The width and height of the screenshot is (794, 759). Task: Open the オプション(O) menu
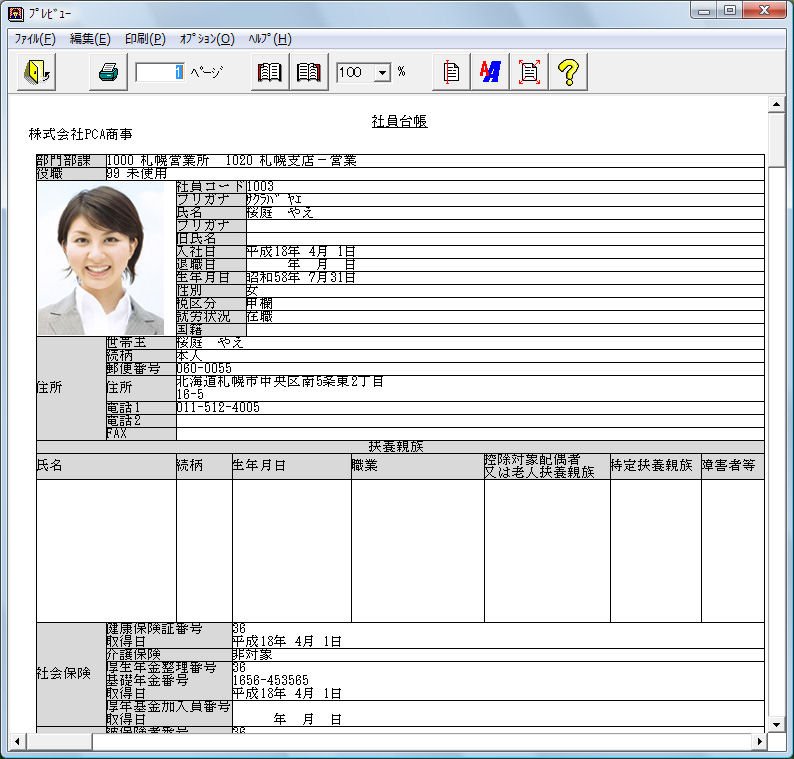[207, 39]
